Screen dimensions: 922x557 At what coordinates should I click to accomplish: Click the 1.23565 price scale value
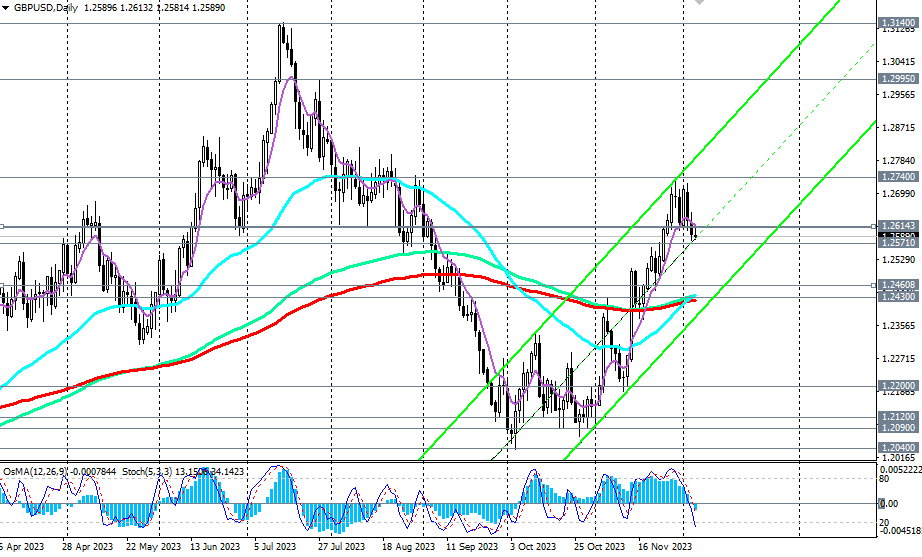pyautogui.click(x=898, y=325)
